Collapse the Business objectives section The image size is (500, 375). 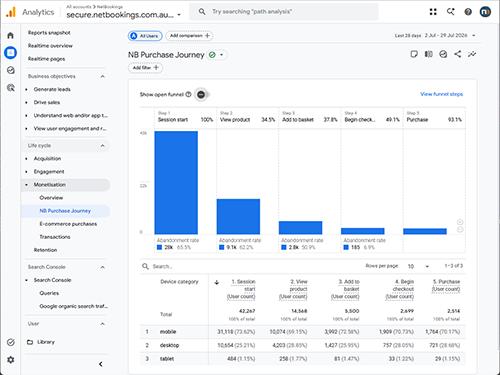pos(103,76)
